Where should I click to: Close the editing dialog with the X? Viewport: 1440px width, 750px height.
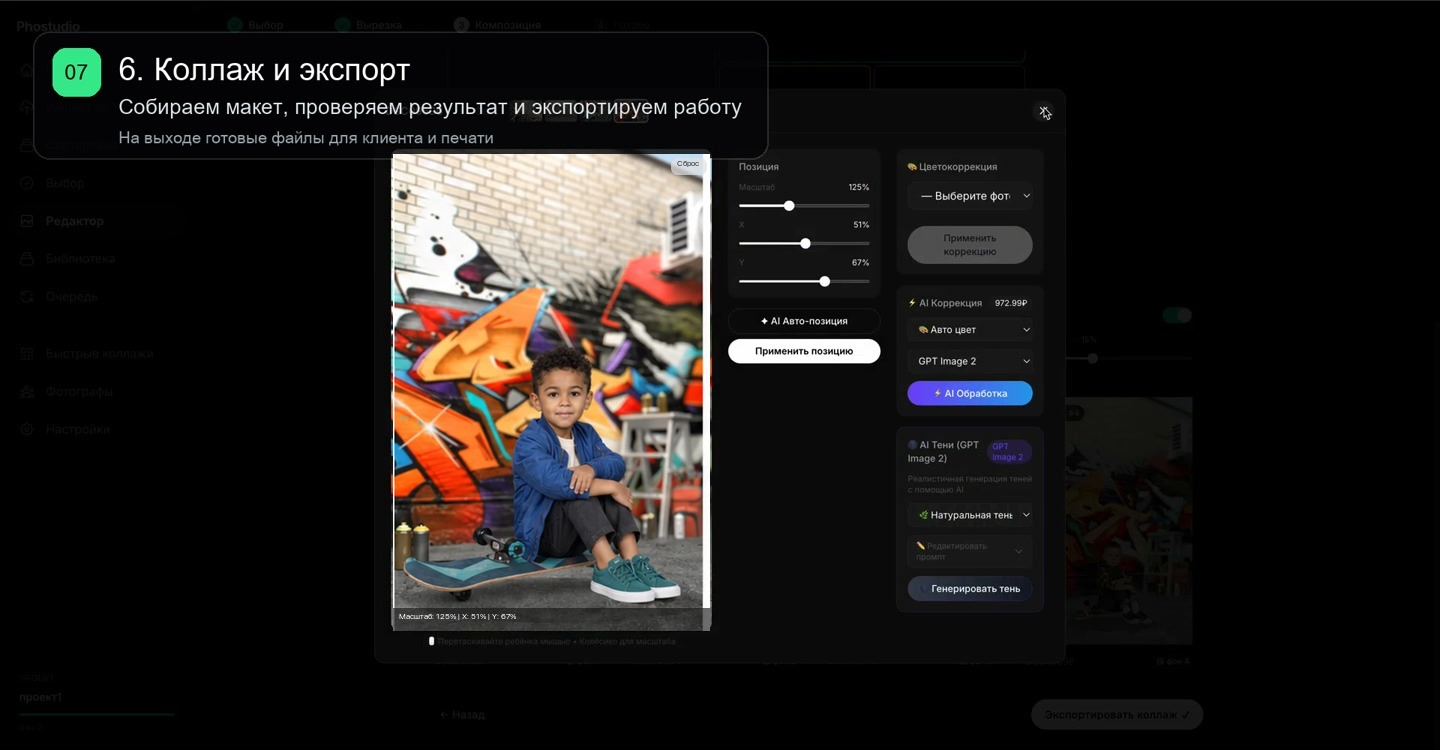coord(1044,112)
